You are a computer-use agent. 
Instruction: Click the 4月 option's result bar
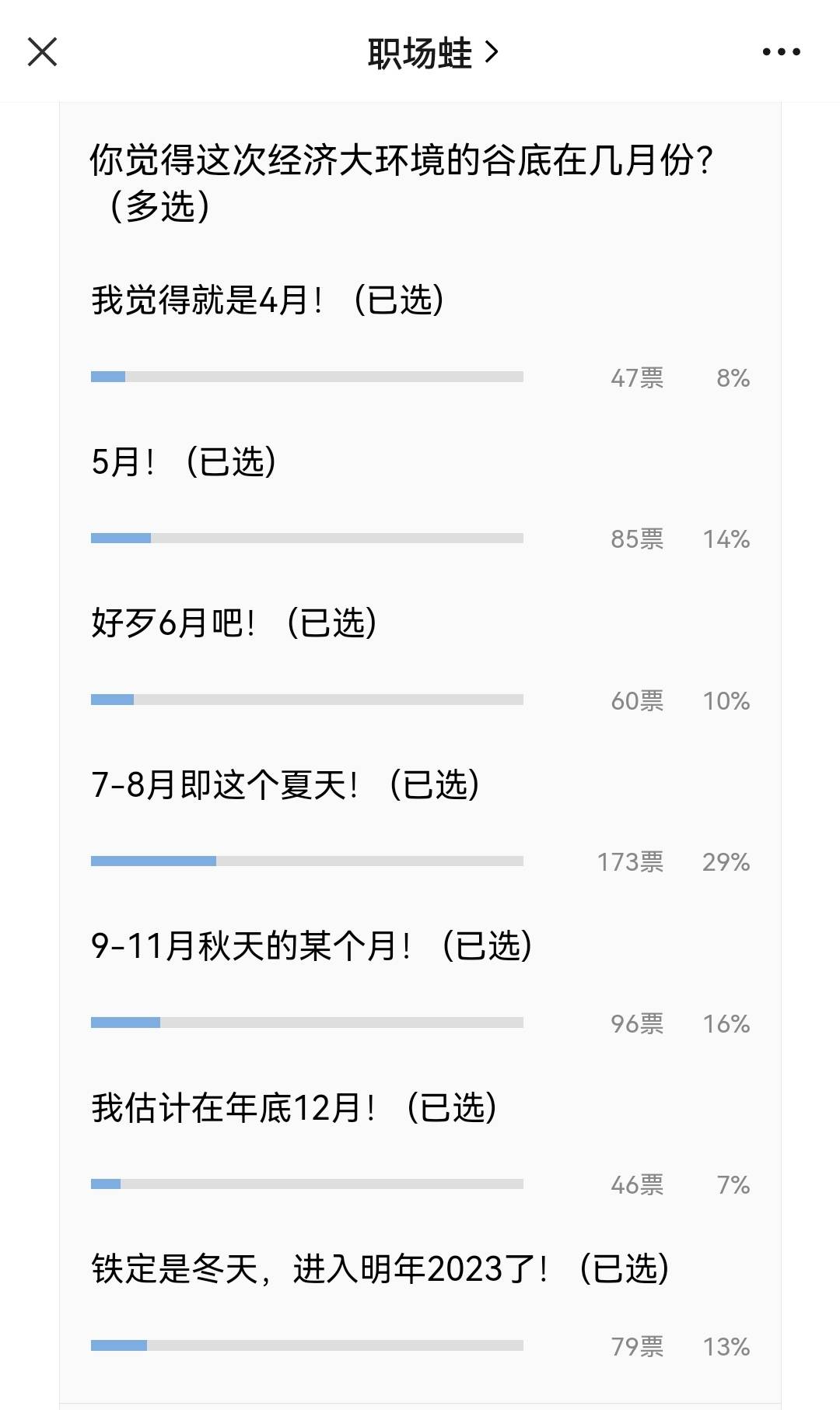pyautogui.click(x=306, y=377)
